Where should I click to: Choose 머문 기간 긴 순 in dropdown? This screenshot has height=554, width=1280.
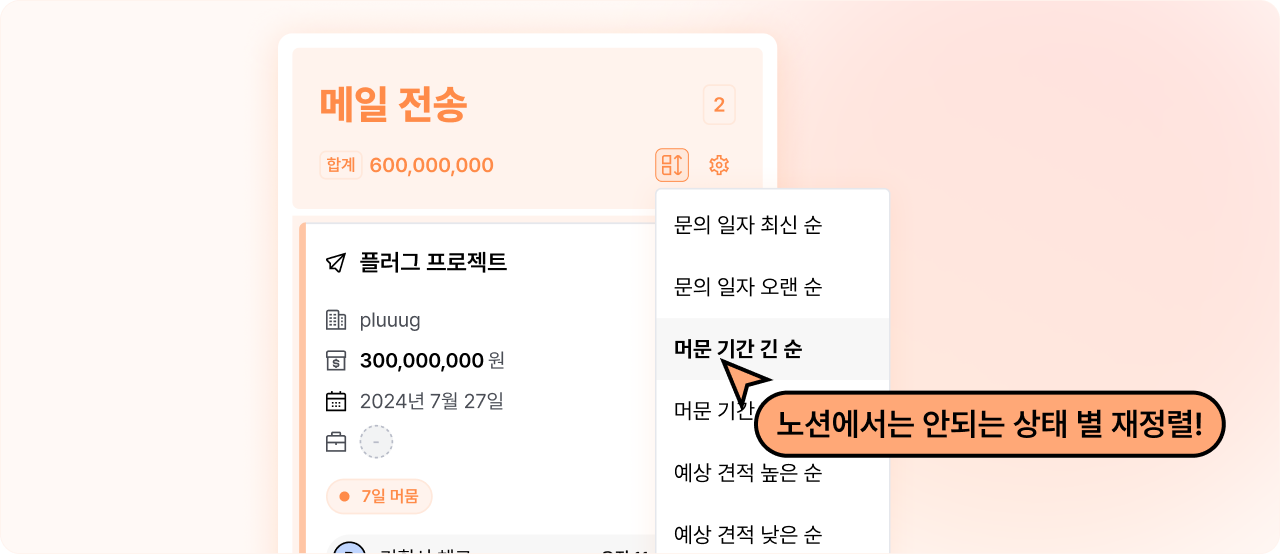(773, 349)
